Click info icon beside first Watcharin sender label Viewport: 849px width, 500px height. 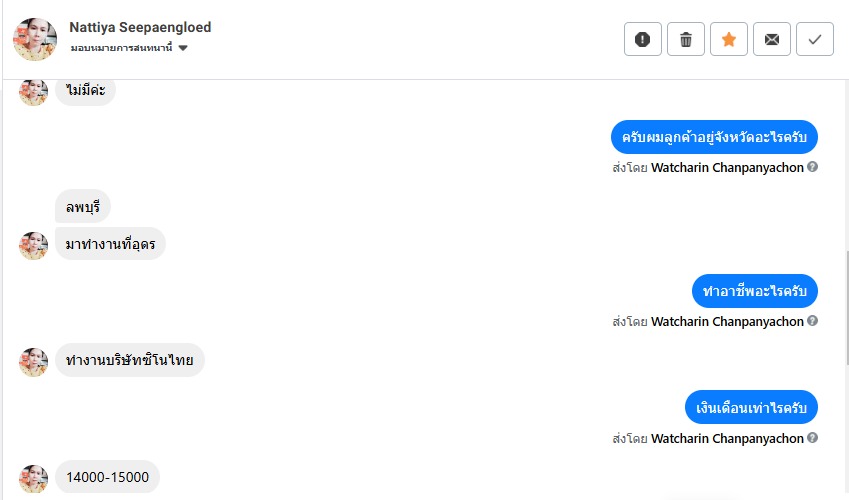[x=813, y=167]
